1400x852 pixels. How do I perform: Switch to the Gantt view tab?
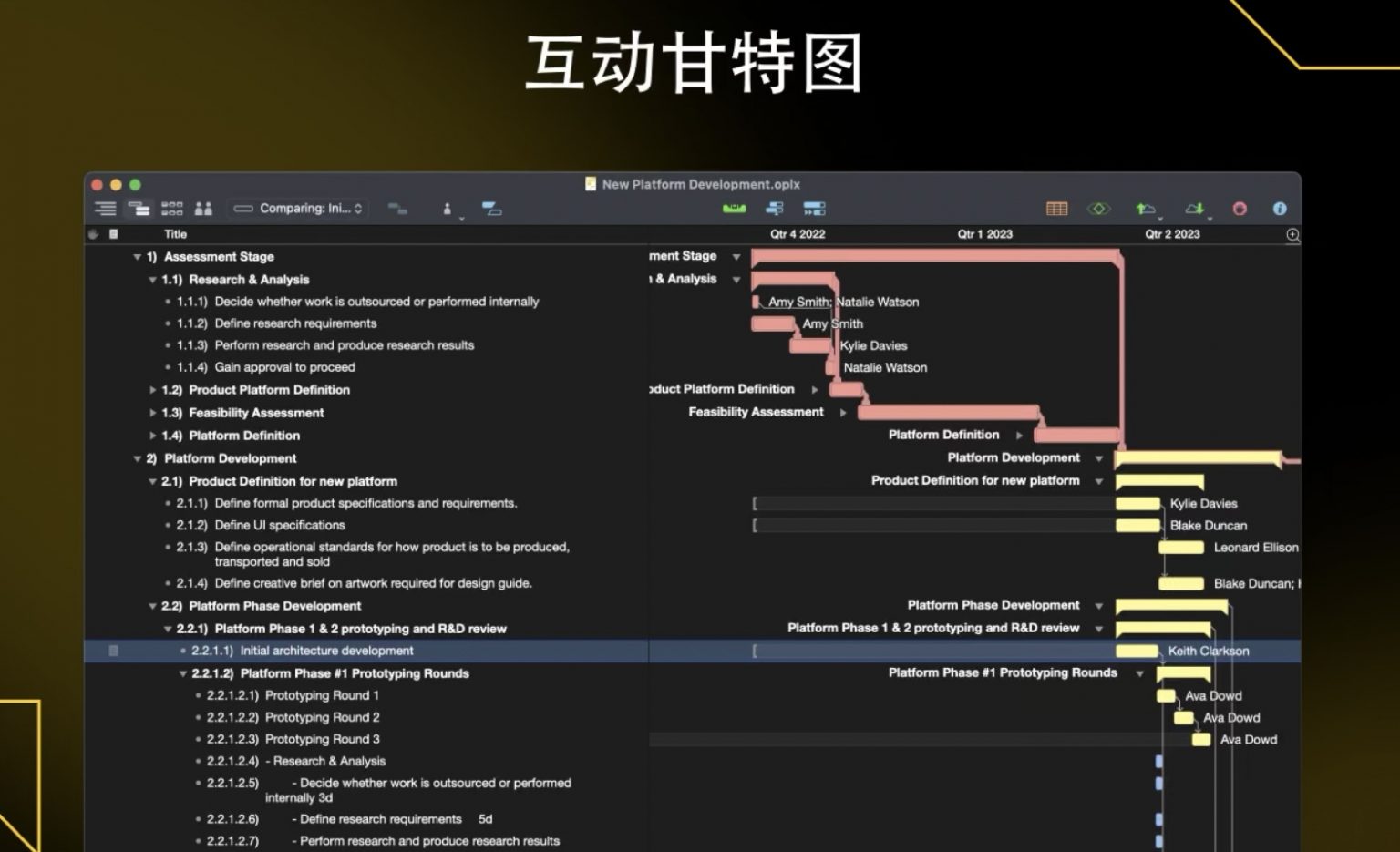139,208
